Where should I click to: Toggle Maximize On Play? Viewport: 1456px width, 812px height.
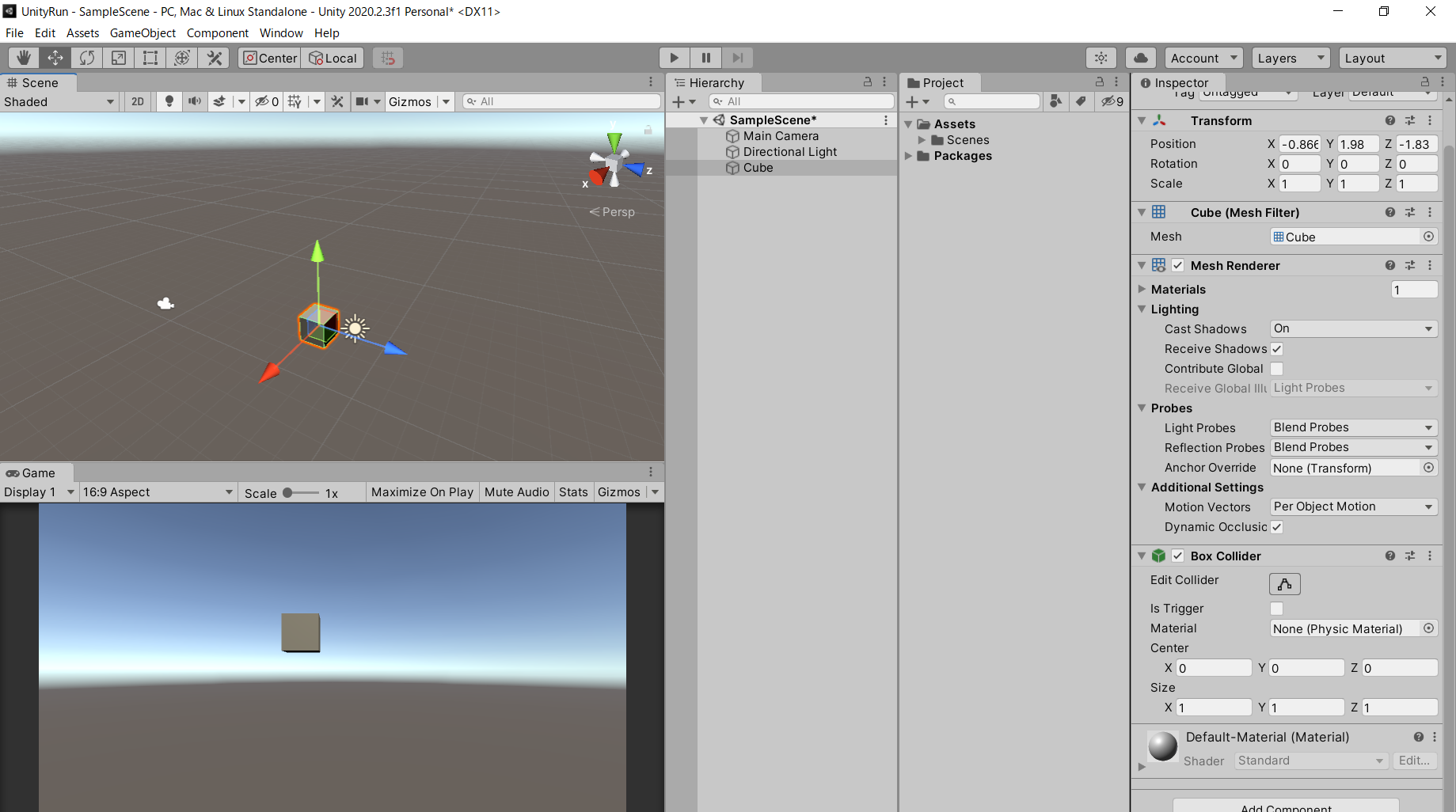click(x=422, y=492)
